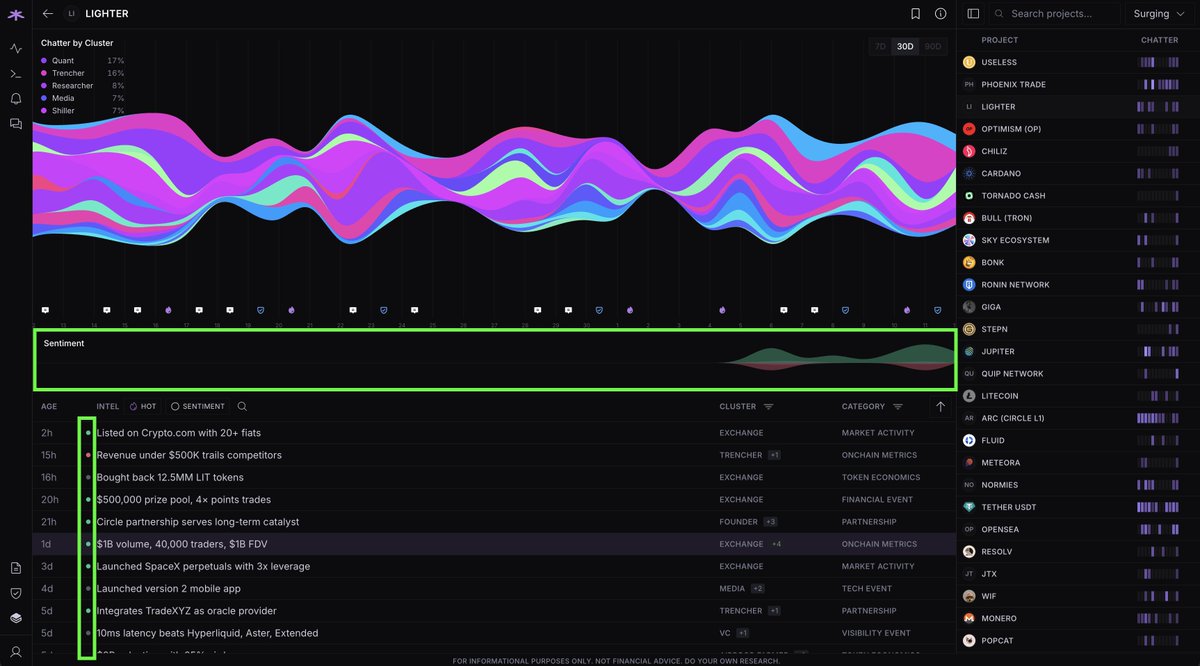This screenshot has height=666, width=1200.
Task: Open the document icon in lower sidebar
Action: click(x=15, y=568)
